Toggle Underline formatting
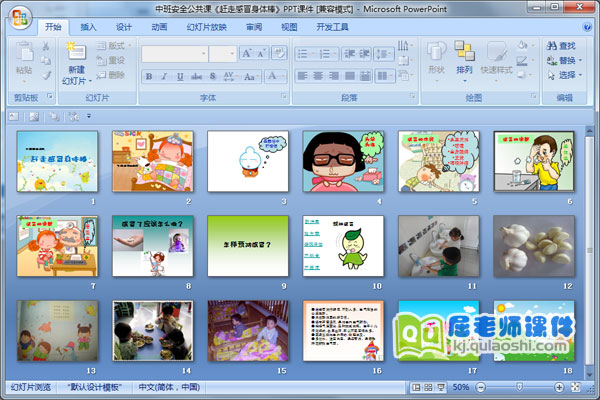The image size is (600, 400). (x=180, y=76)
